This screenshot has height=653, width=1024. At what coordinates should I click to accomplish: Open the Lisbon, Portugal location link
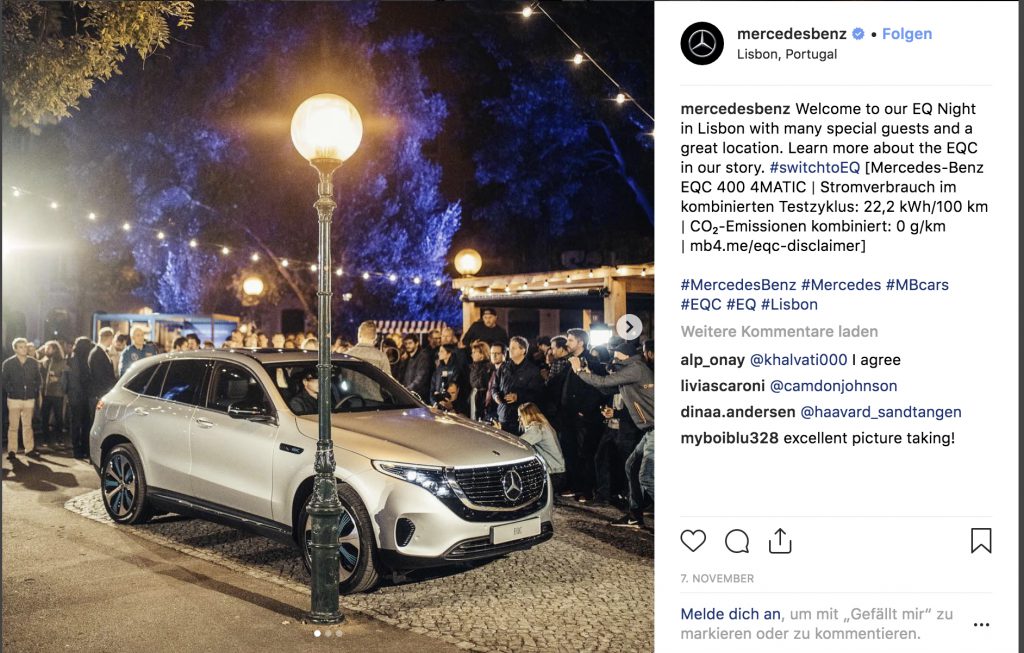[x=786, y=54]
